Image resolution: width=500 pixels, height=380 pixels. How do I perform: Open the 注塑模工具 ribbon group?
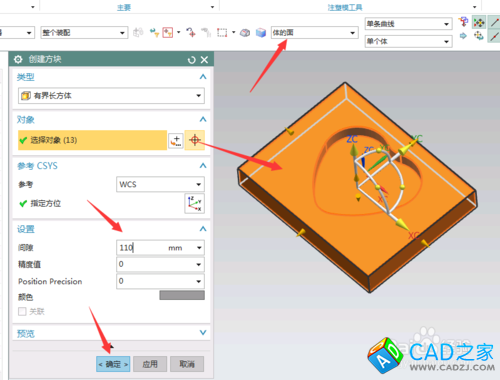(x=345, y=7)
